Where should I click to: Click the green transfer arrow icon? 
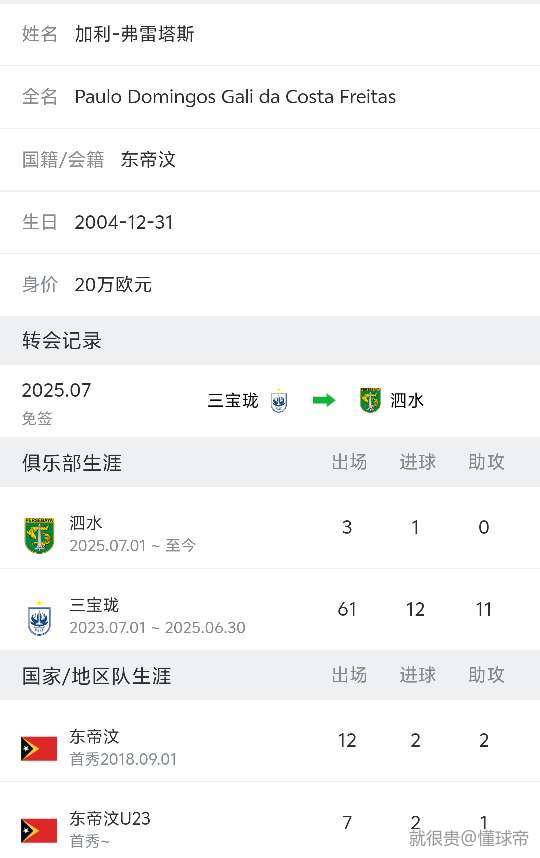click(323, 401)
